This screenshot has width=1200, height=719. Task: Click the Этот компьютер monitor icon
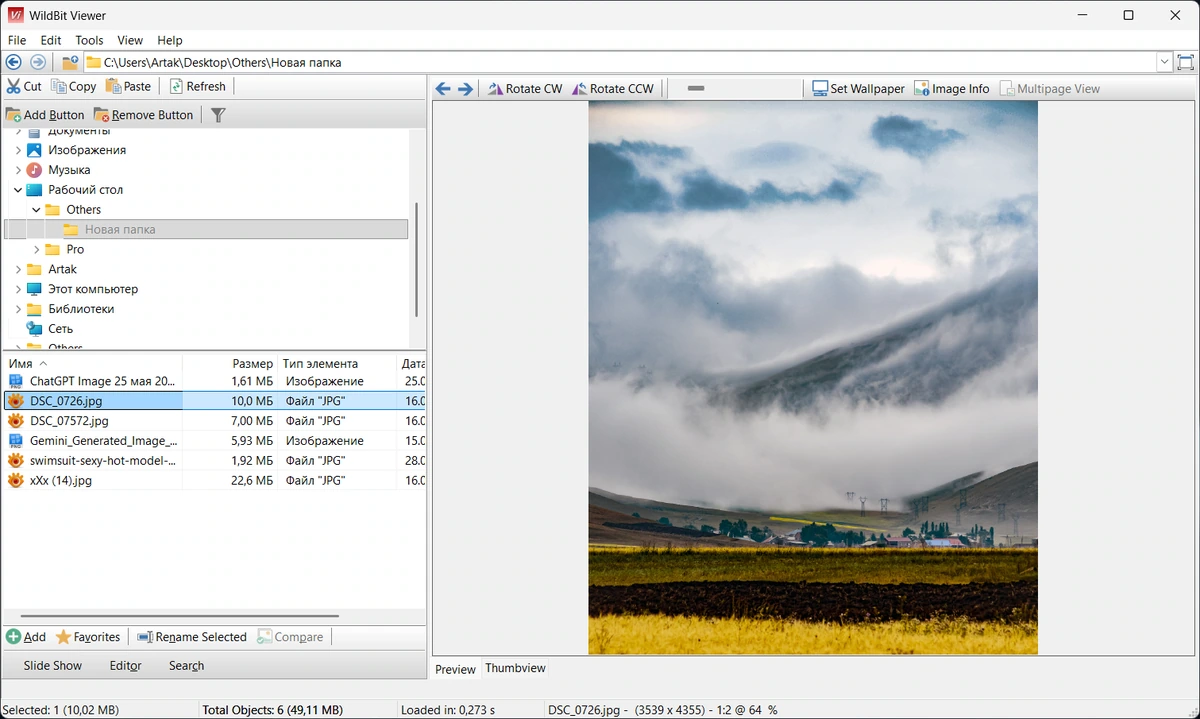point(35,289)
